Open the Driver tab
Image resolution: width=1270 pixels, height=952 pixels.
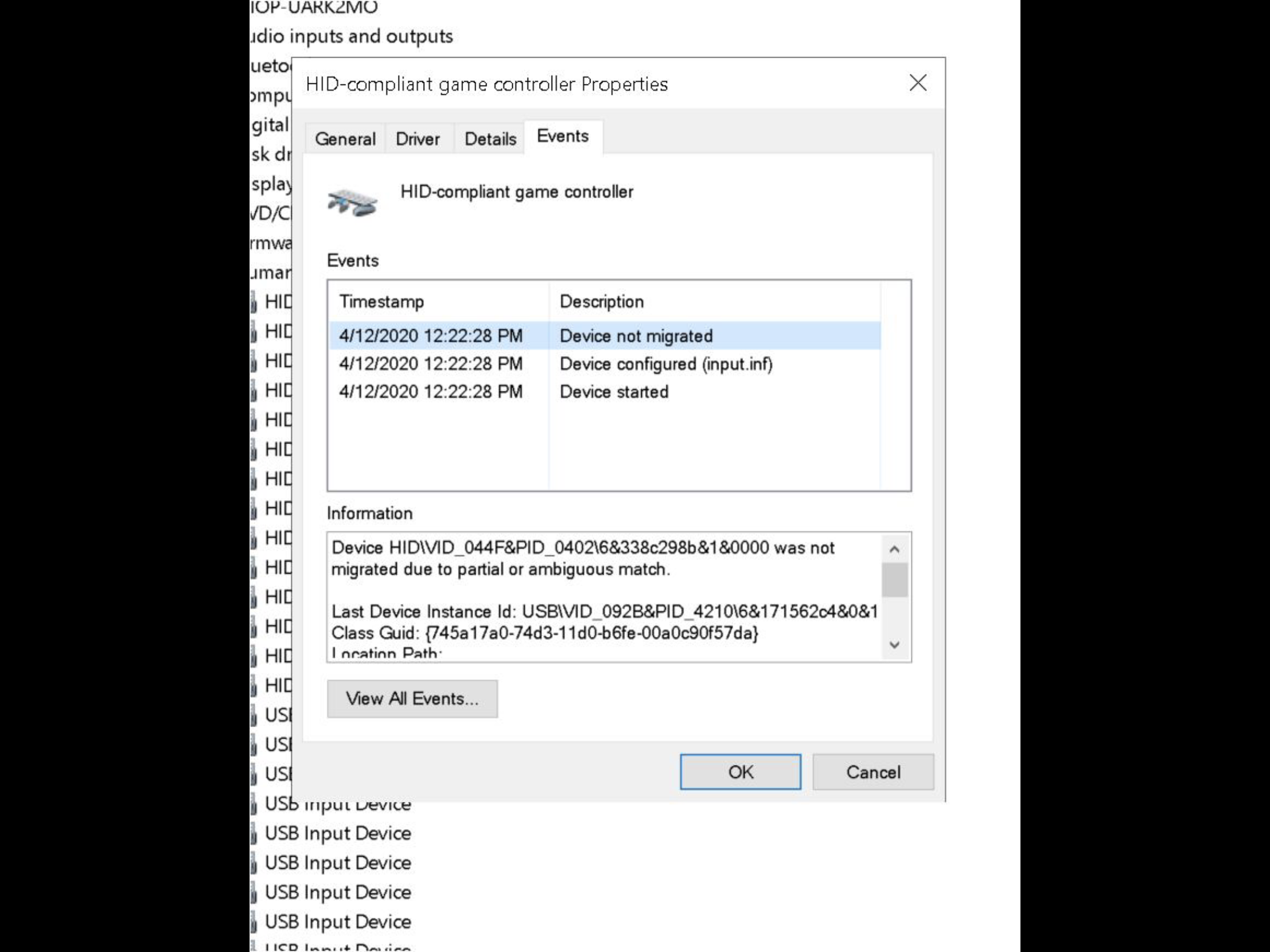[x=417, y=139]
